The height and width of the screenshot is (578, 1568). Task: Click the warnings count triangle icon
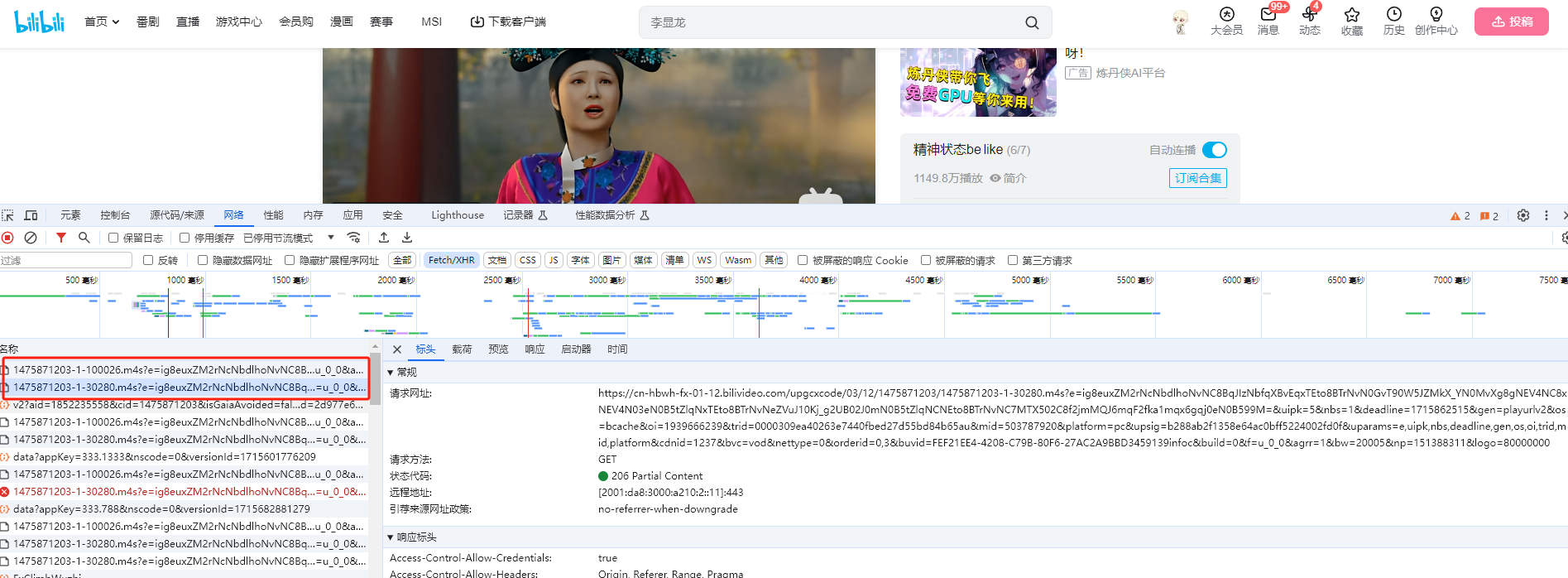(x=1455, y=216)
